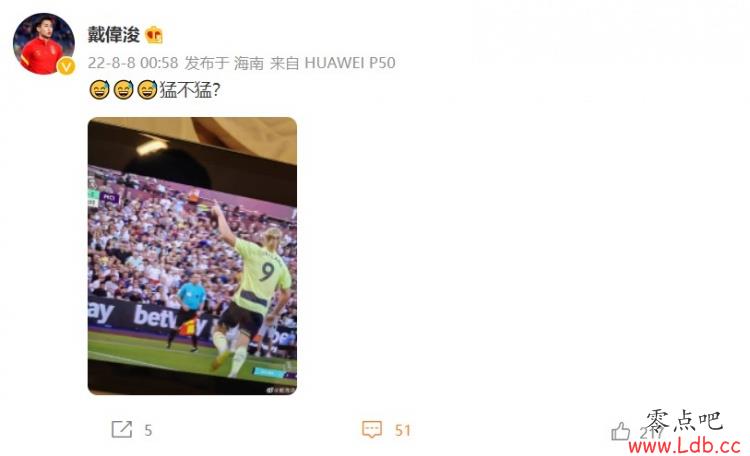Click the first laughing-sweat emoji

click(99, 89)
